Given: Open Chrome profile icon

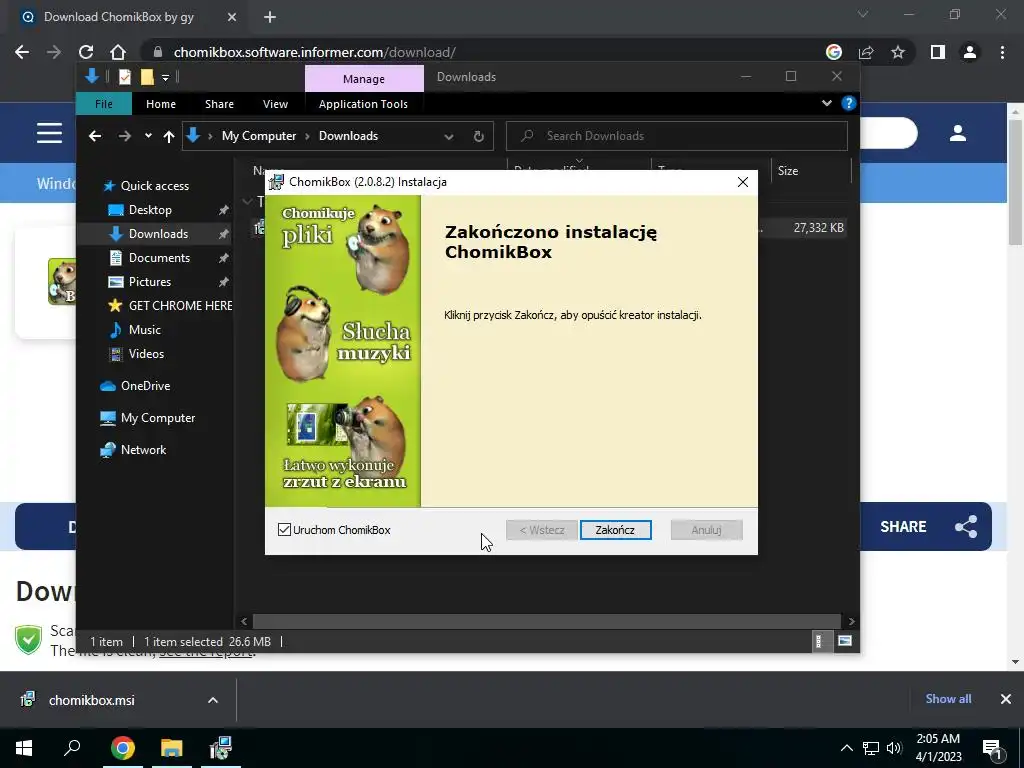Looking at the screenshot, I should 970,52.
